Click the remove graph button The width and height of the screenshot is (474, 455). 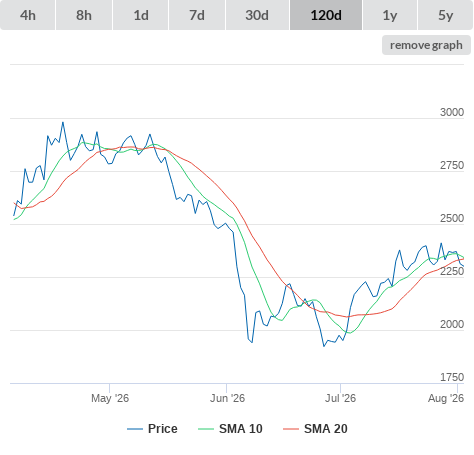pos(426,45)
